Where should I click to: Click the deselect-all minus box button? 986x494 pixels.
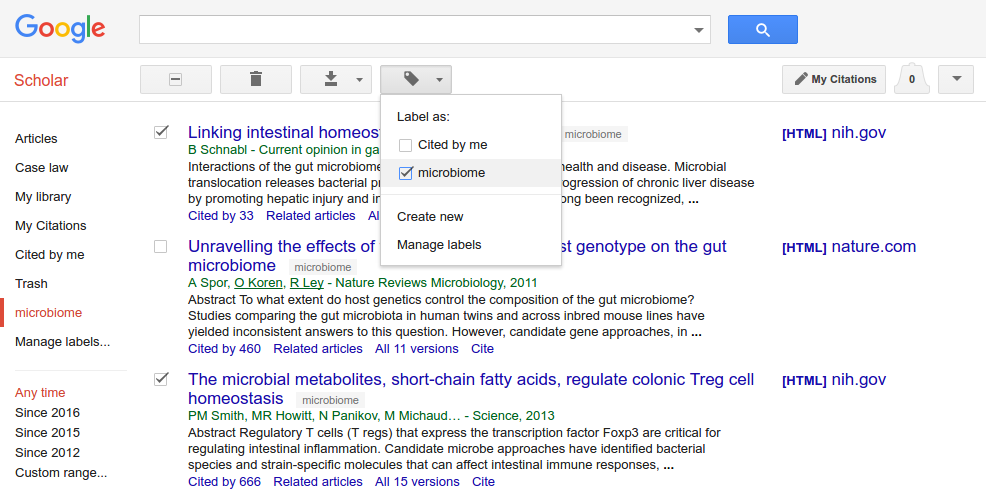(x=176, y=79)
